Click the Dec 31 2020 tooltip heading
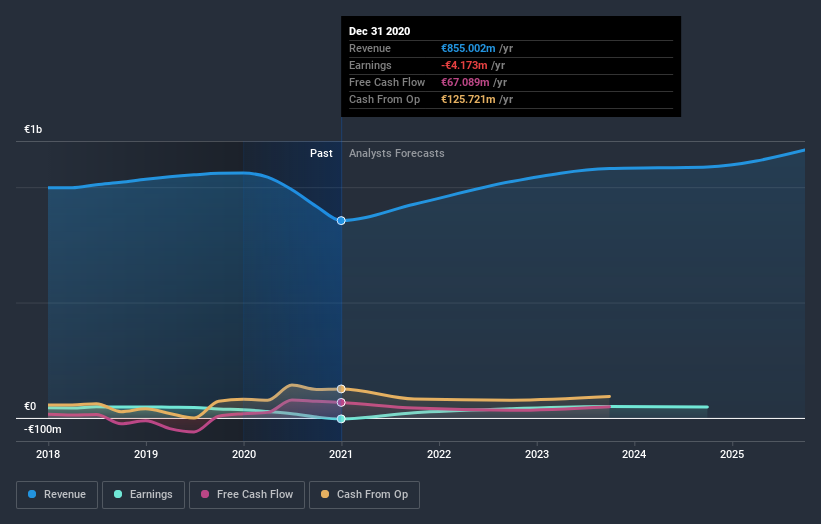Screen dimensions: 821x524 pyautogui.click(x=380, y=31)
